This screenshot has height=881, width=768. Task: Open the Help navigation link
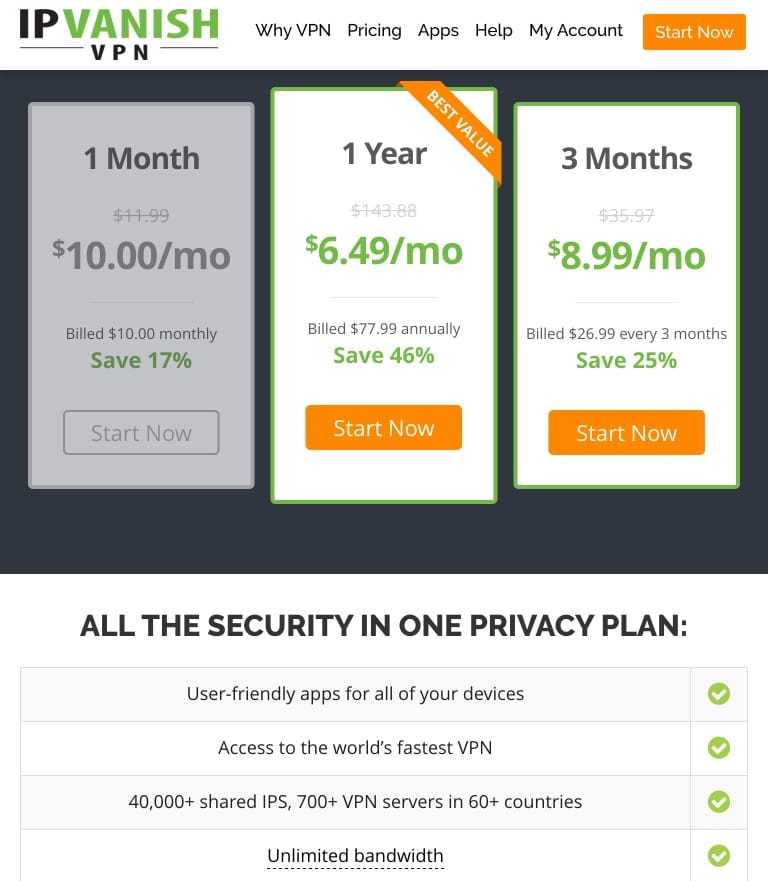coord(493,31)
